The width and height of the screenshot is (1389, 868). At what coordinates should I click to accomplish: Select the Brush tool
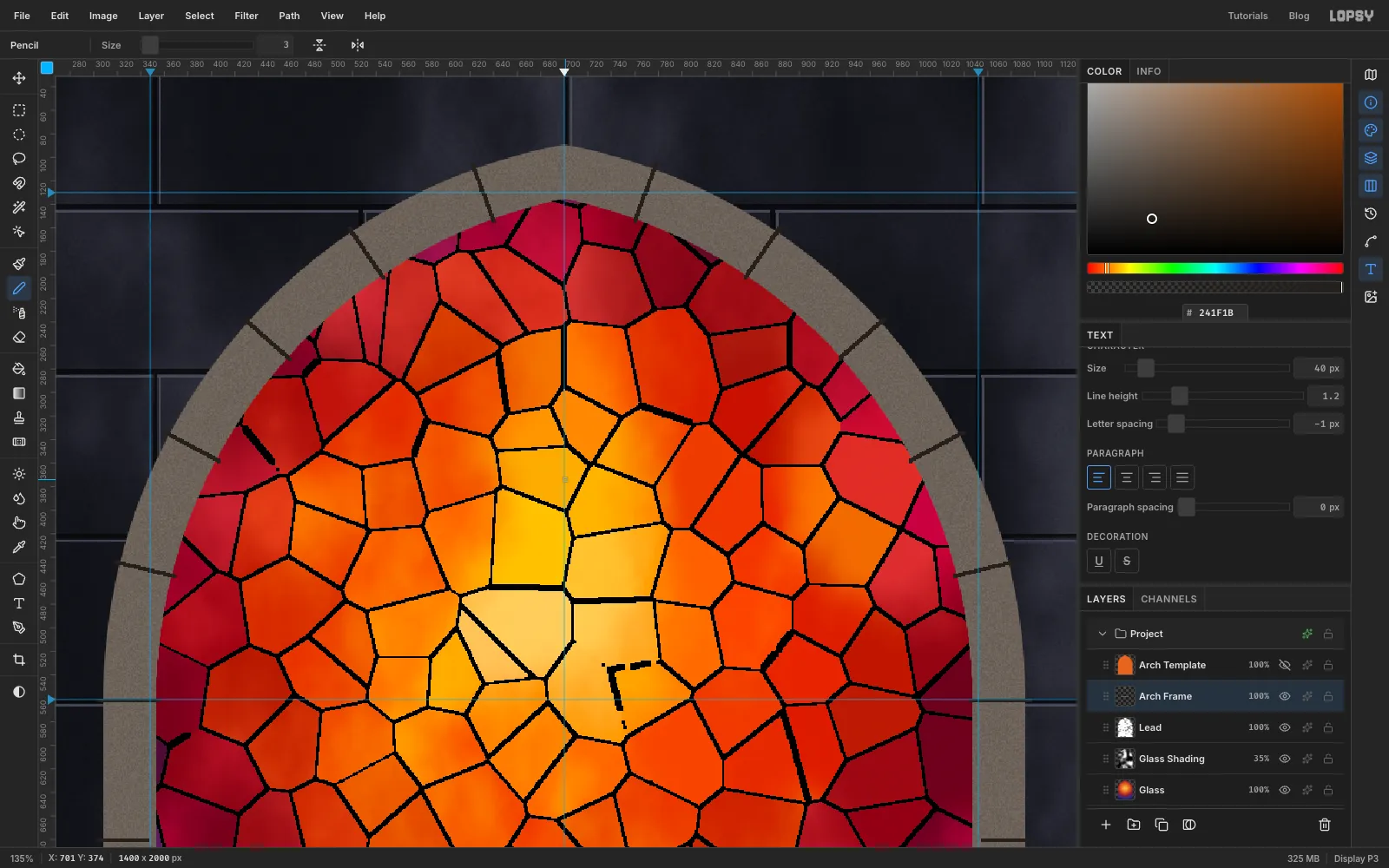[19, 264]
